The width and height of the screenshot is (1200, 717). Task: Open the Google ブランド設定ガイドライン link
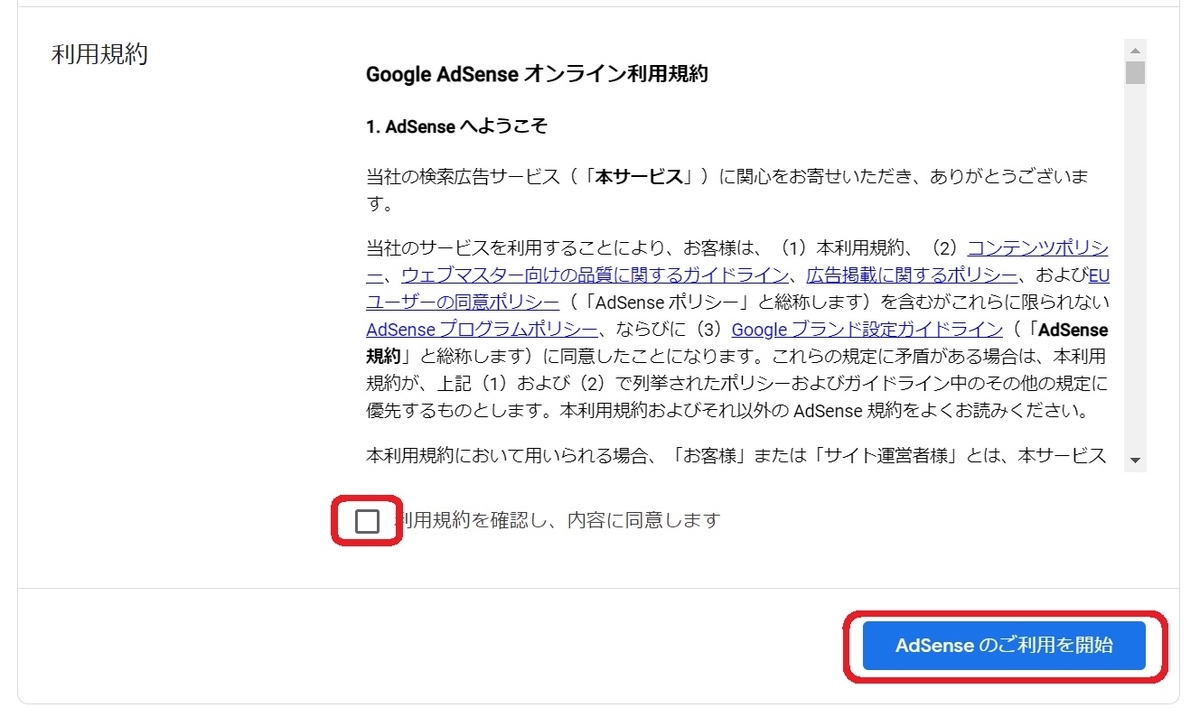[867, 329]
